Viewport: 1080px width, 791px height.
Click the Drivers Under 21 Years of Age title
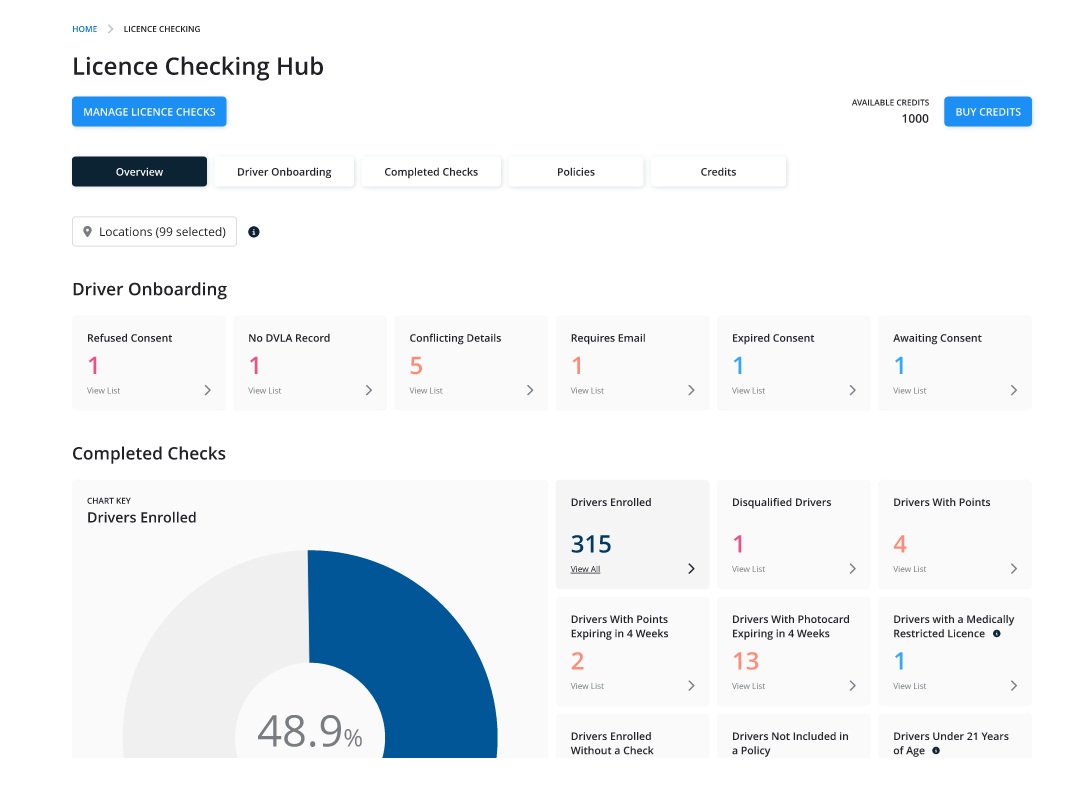(951, 743)
